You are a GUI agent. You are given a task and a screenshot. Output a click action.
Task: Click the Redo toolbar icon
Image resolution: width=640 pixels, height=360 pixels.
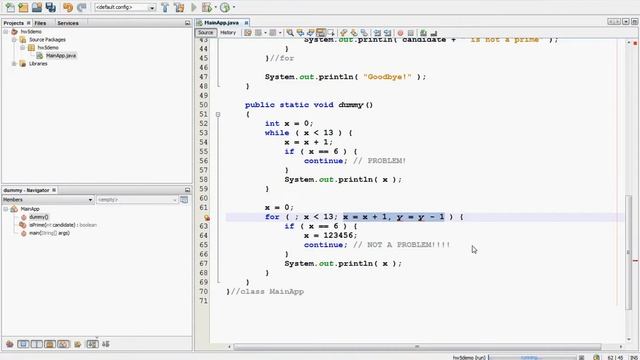click(x=82, y=7)
